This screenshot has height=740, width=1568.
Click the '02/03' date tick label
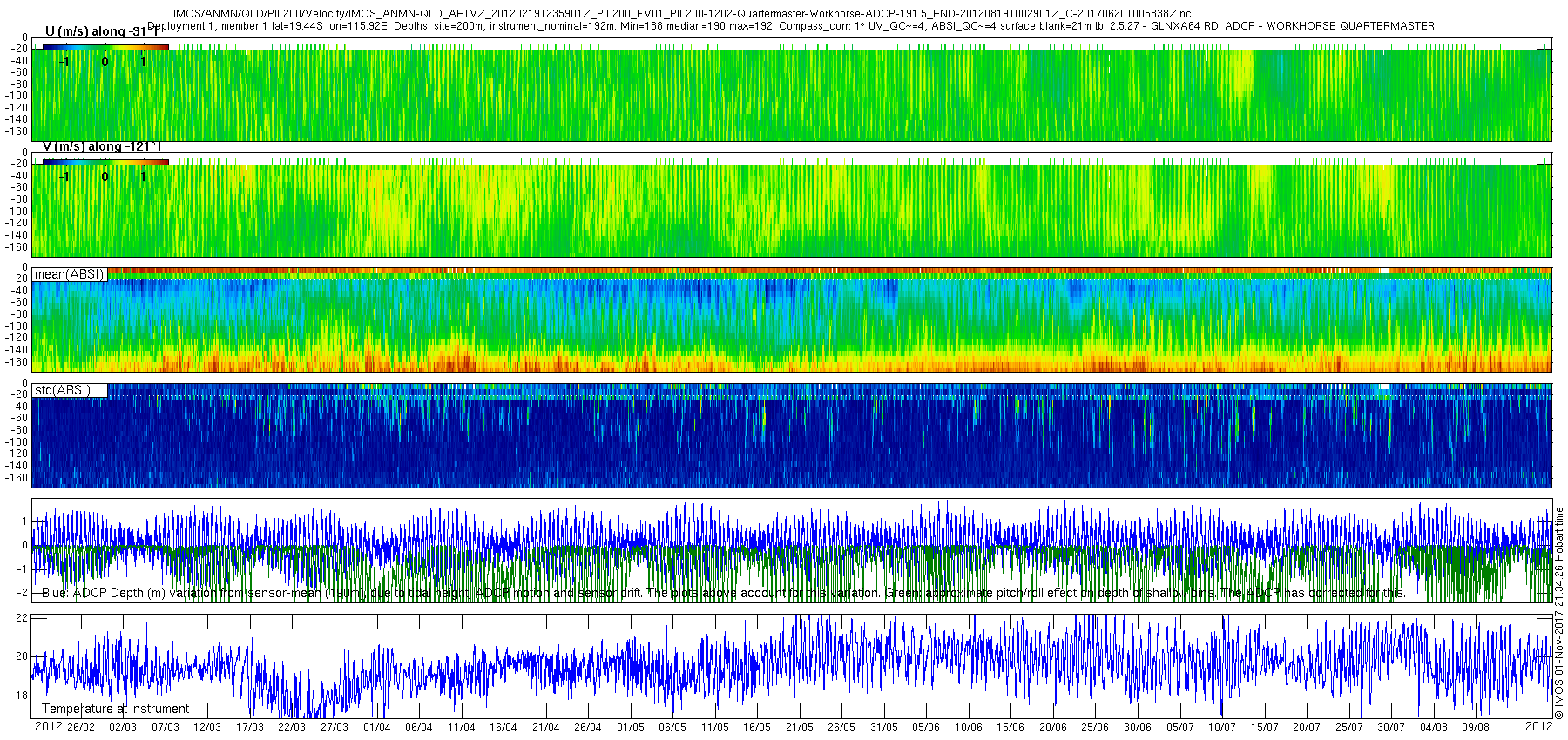pyautogui.click(x=123, y=728)
